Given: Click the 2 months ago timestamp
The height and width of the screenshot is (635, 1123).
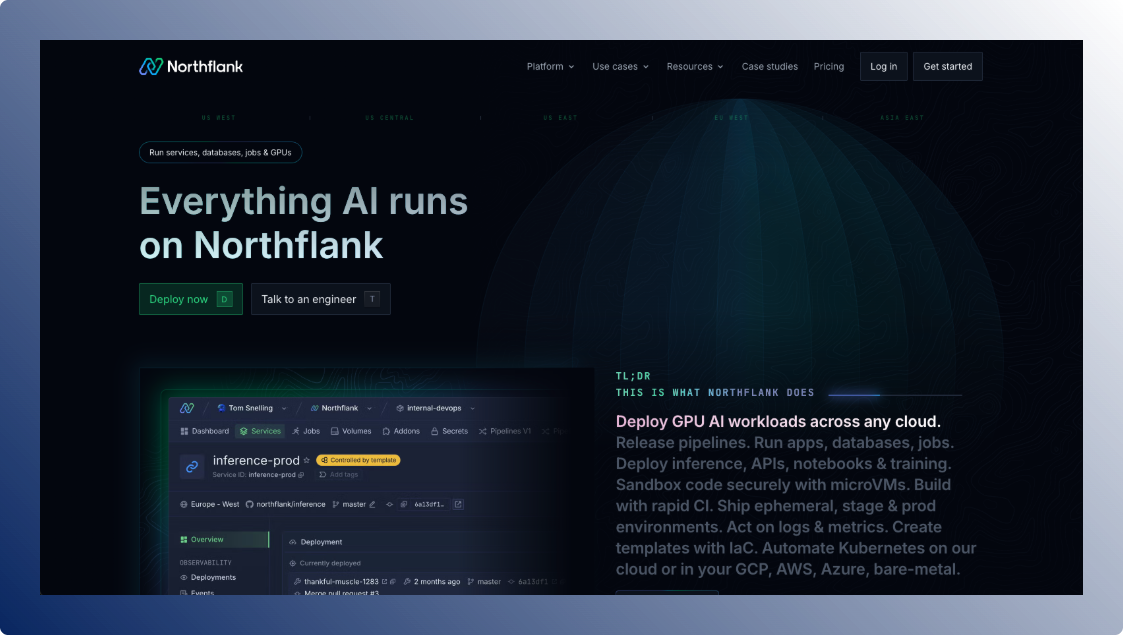Looking at the screenshot, I should (437, 581).
